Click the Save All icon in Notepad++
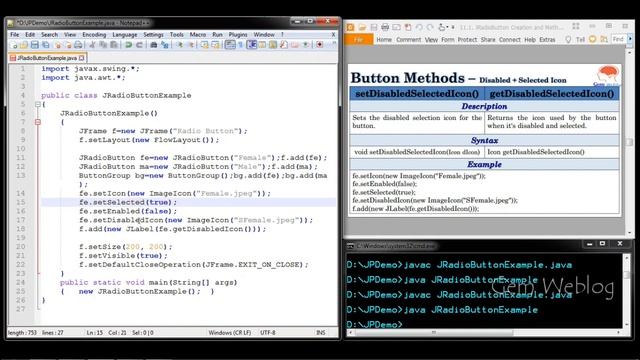640x360 pixels. pos(46,45)
